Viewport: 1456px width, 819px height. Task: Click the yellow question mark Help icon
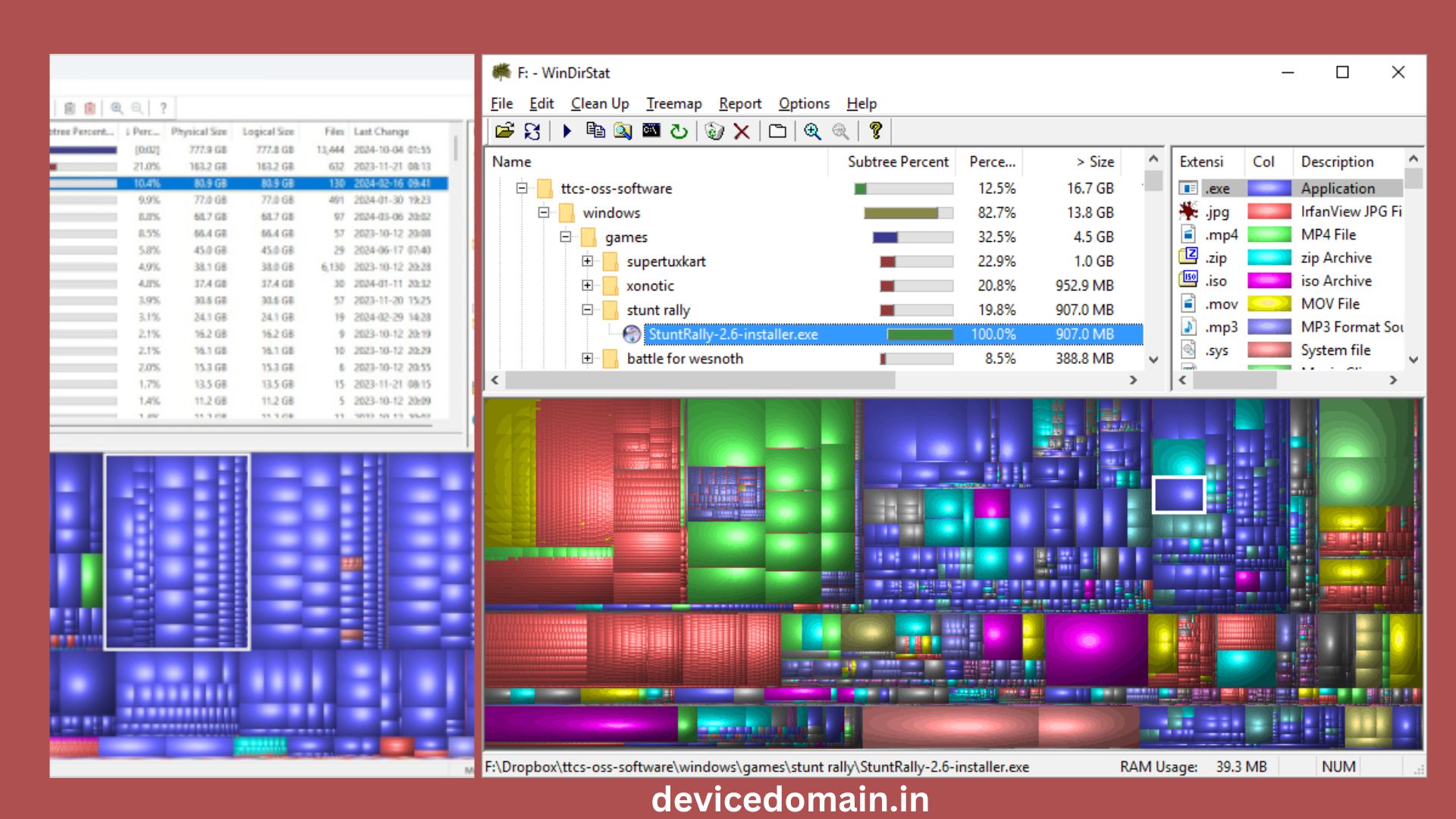[875, 131]
